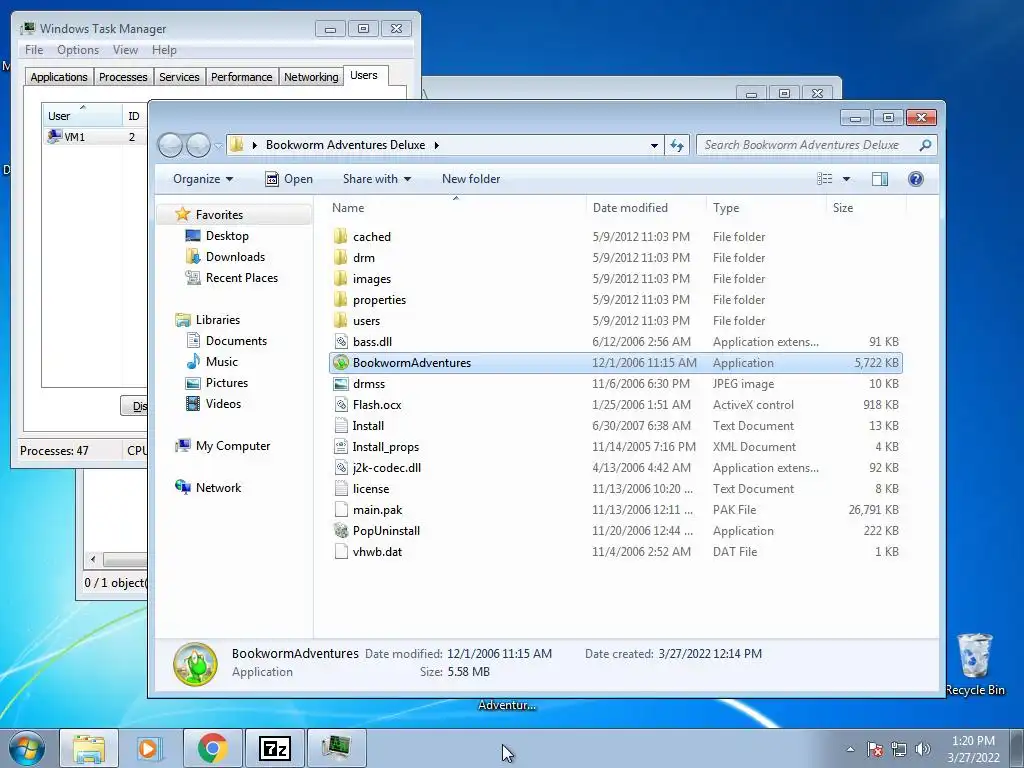Click the Task Manager taskbar icon
Viewport: 1024px width, 768px height.
pyautogui.click(x=336, y=748)
